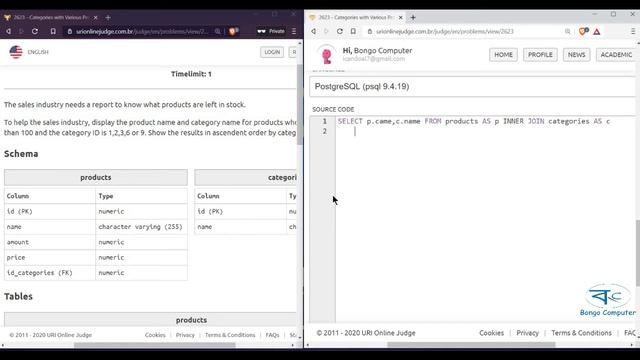Click Forward in the right browser window
This screenshot has width=640, height=360.
(326, 31)
